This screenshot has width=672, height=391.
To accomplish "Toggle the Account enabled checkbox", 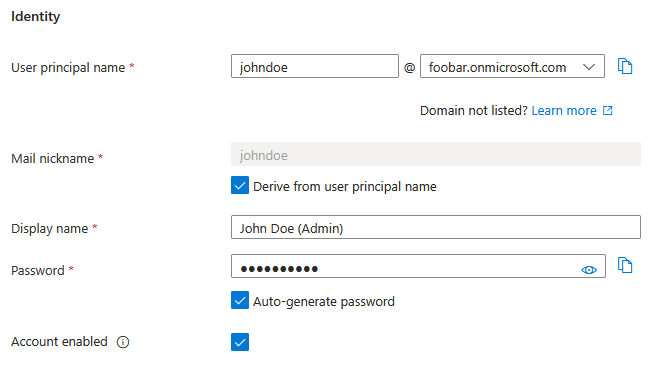I will [240, 342].
